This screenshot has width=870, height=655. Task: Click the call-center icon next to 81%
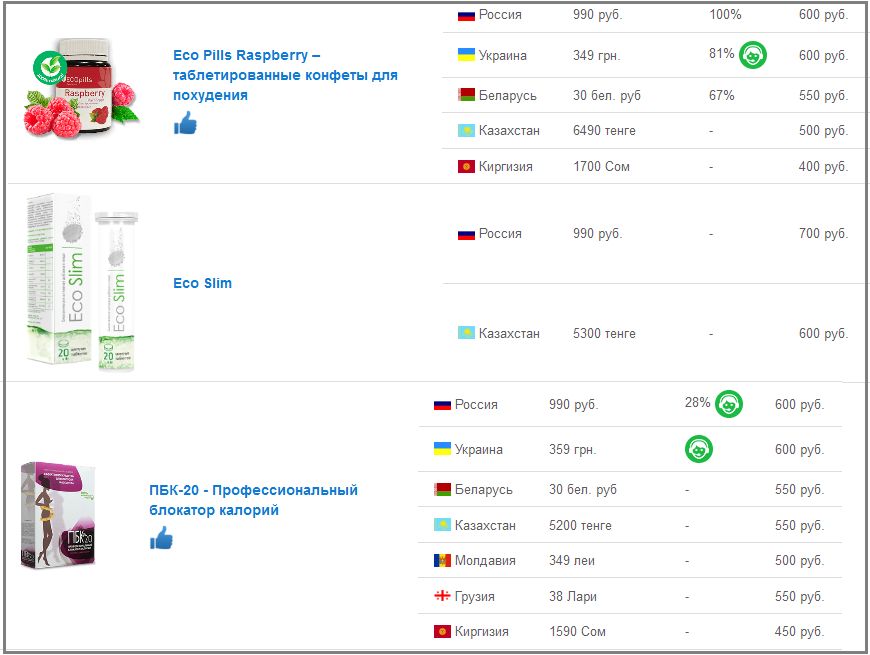[x=753, y=55]
